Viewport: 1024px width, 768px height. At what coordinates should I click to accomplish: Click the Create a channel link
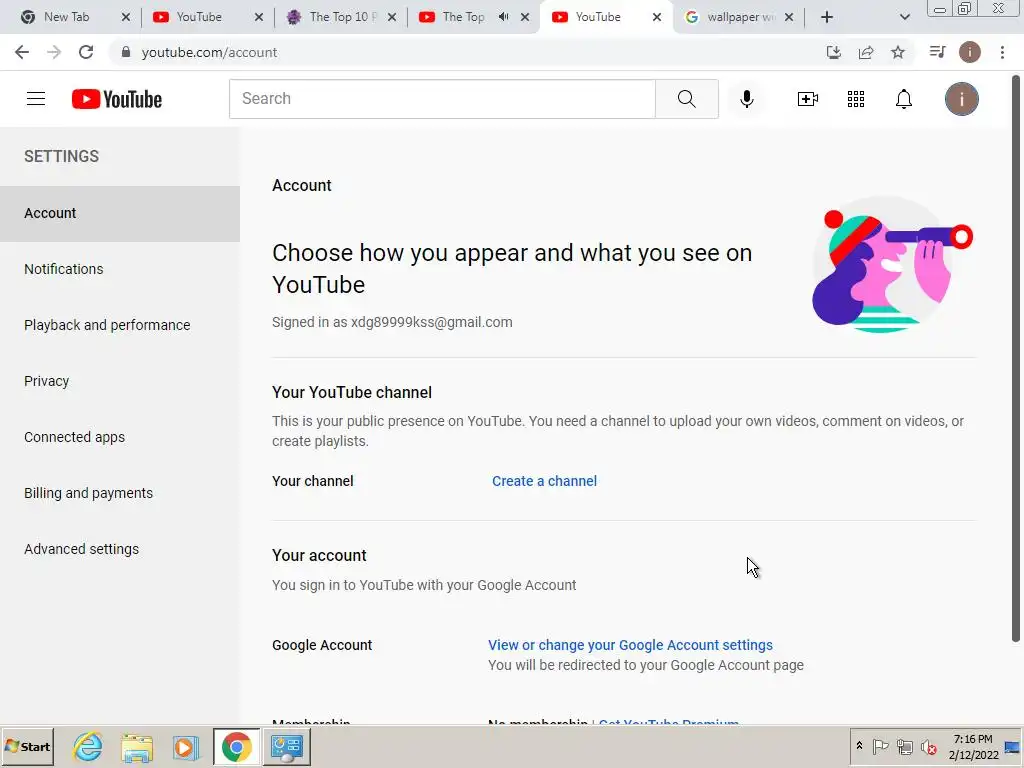click(544, 481)
